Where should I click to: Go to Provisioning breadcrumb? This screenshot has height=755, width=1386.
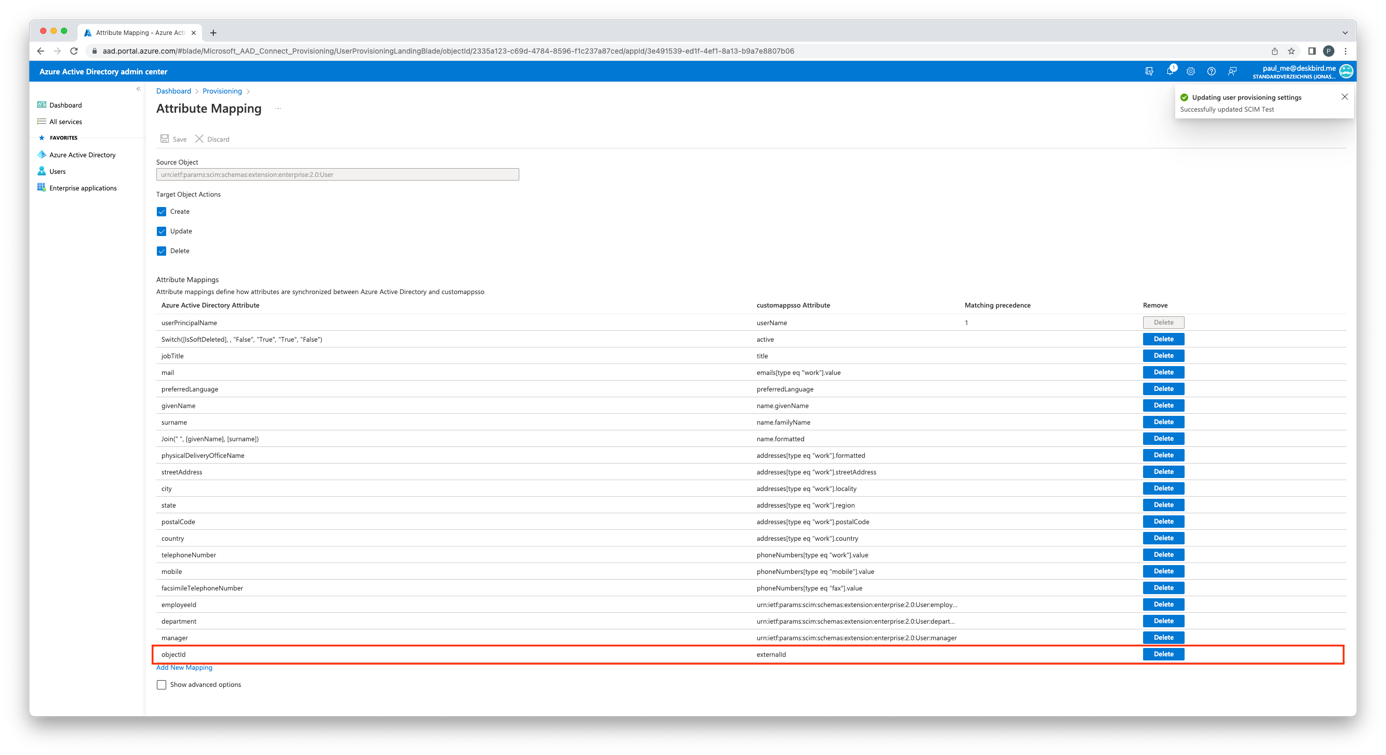pos(222,91)
